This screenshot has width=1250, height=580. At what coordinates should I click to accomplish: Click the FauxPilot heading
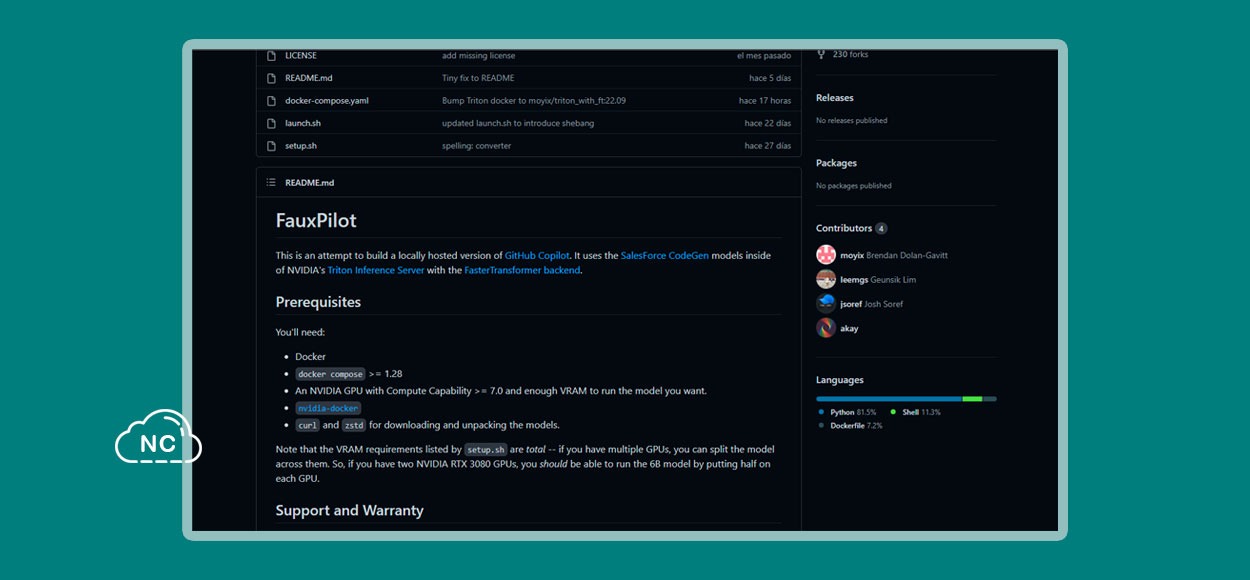click(x=316, y=220)
